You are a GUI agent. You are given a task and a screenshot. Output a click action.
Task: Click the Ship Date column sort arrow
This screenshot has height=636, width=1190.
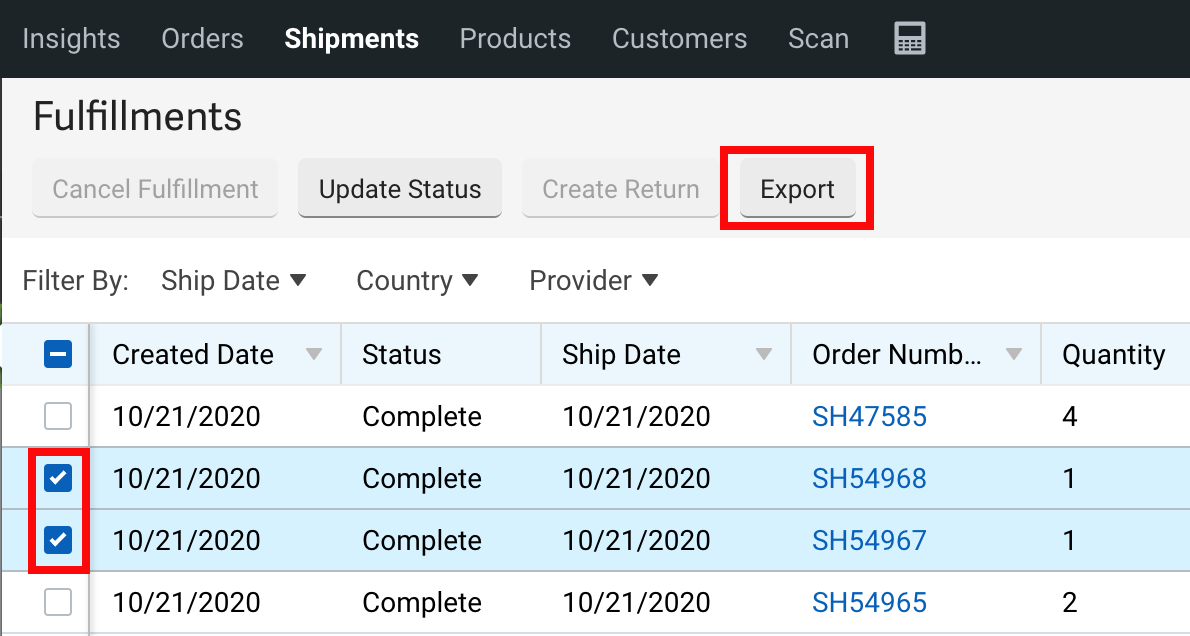pyautogui.click(x=764, y=355)
